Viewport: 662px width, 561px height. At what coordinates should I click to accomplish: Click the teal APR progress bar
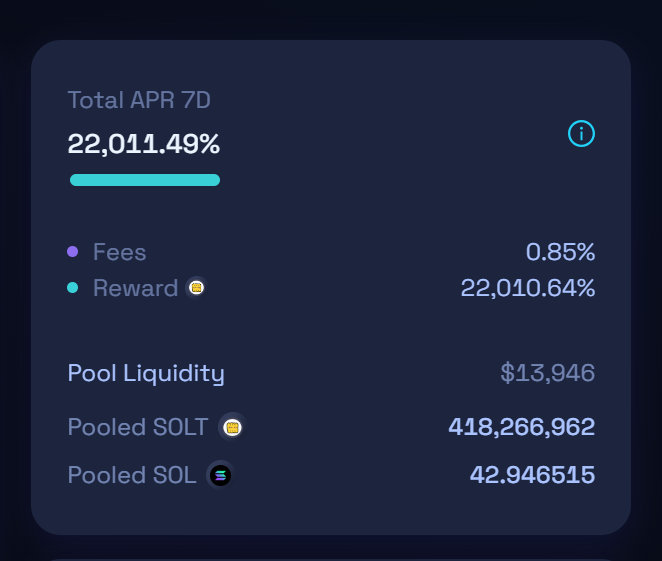tap(145, 180)
